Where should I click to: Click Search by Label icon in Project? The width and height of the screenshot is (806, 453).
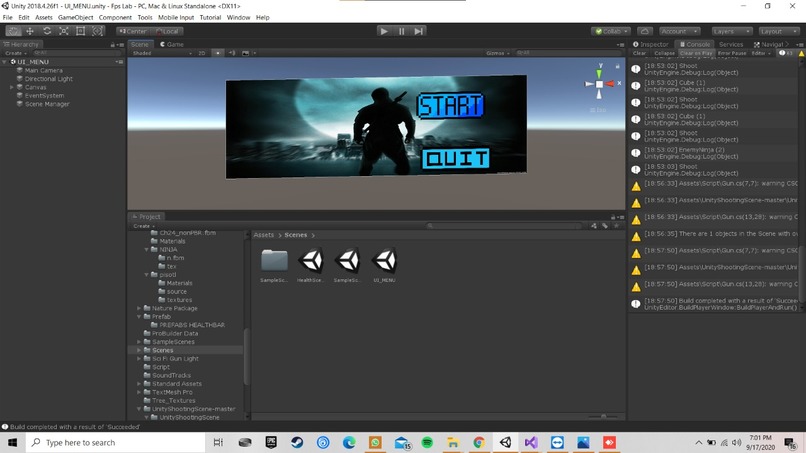tap(605, 226)
